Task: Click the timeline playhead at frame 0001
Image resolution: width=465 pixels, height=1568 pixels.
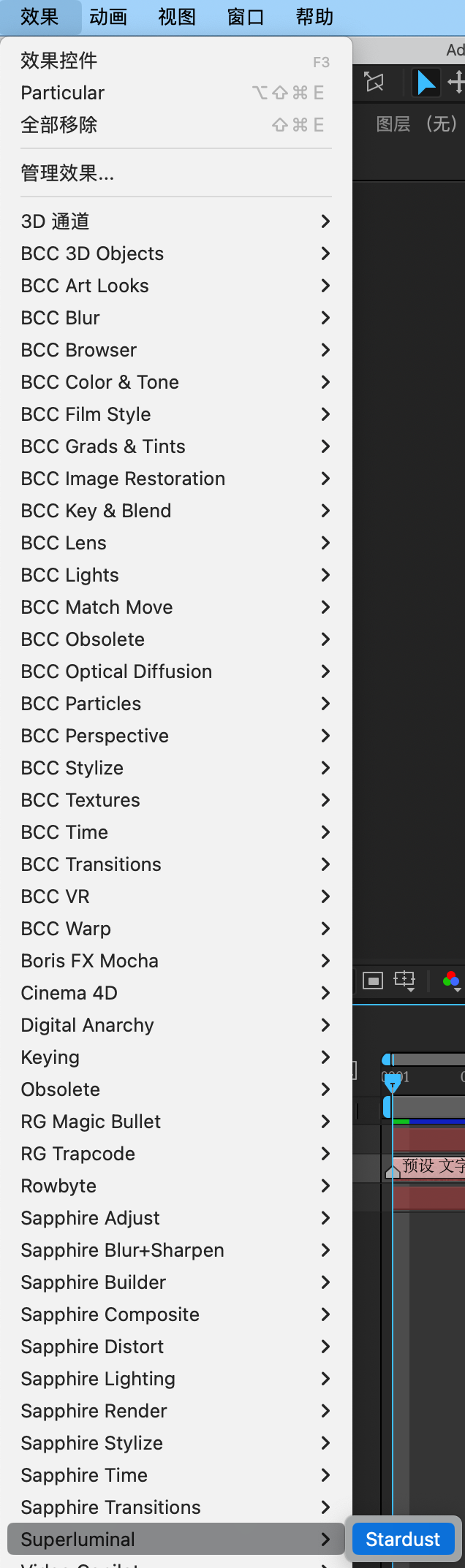Action: click(393, 1081)
